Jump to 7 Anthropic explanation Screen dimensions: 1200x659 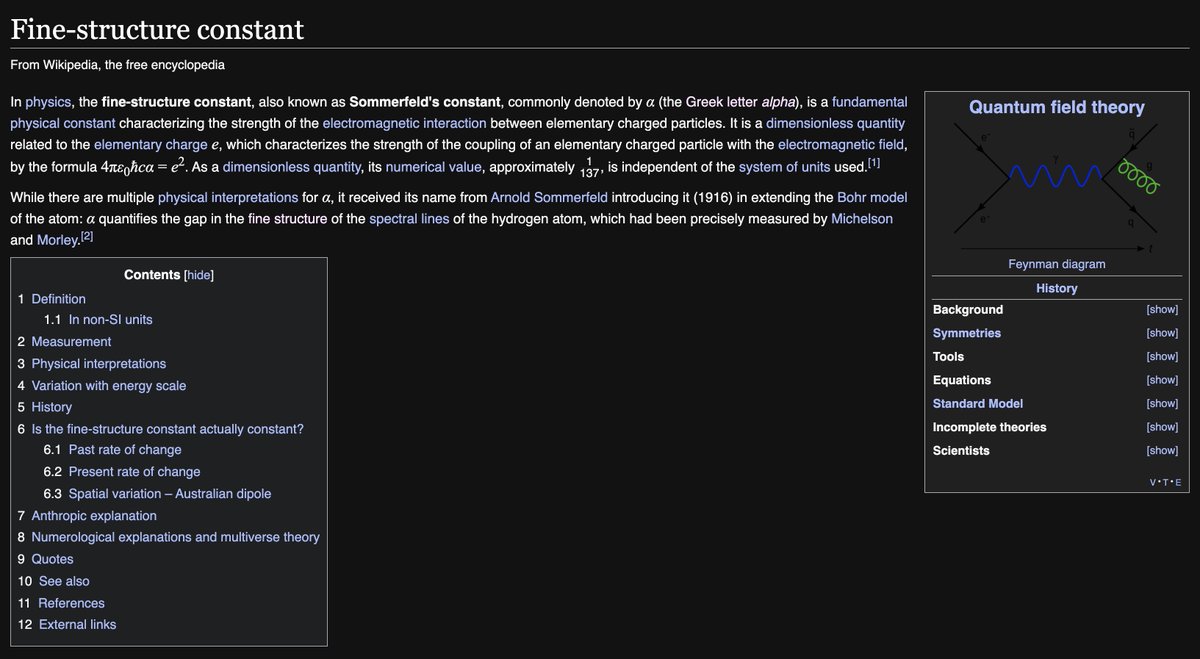87,516
